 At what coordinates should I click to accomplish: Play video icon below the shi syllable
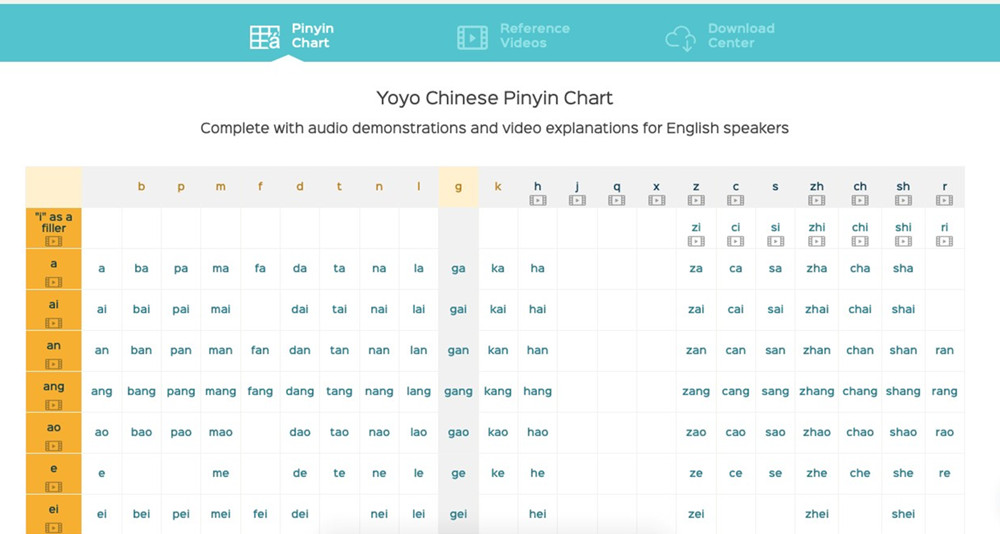(903, 241)
